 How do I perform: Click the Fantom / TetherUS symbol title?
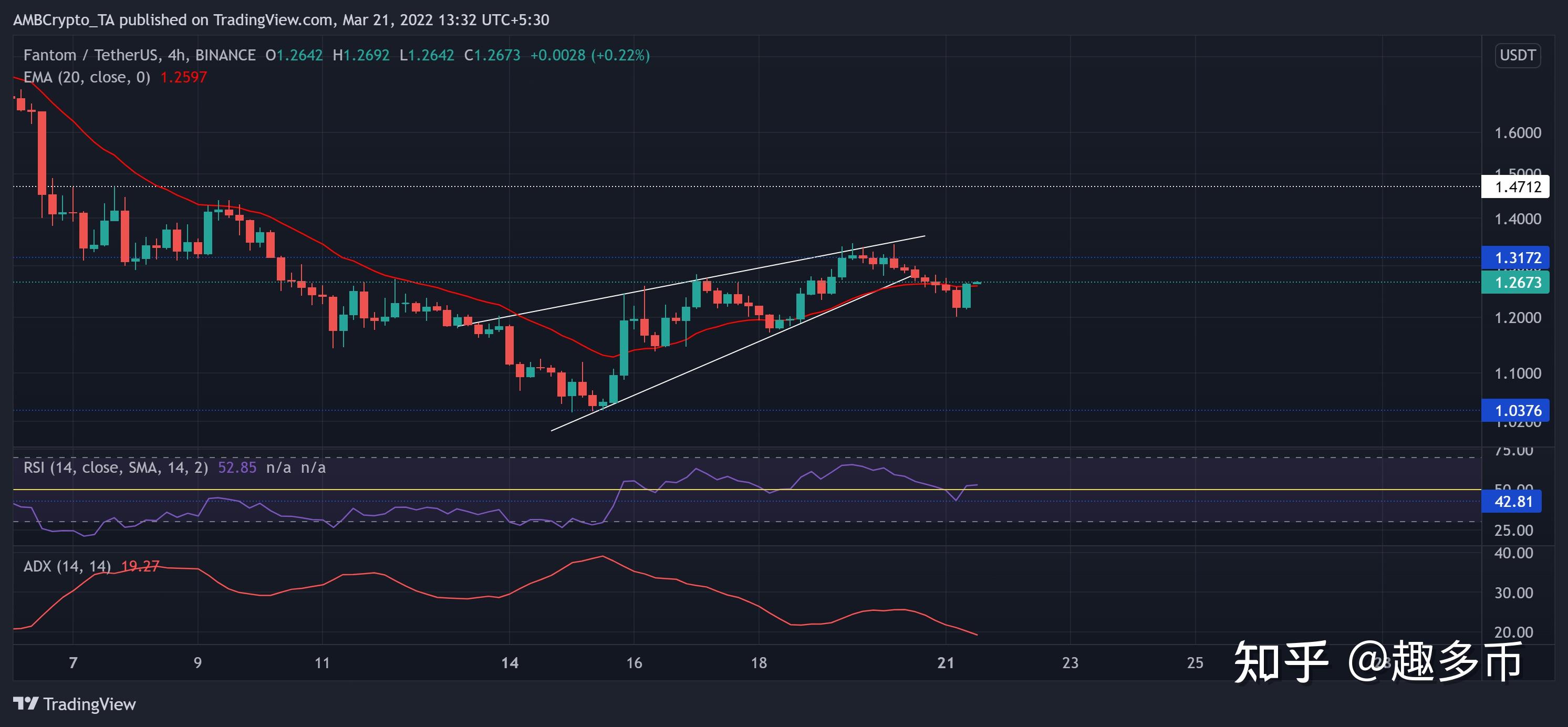click(x=91, y=55)
